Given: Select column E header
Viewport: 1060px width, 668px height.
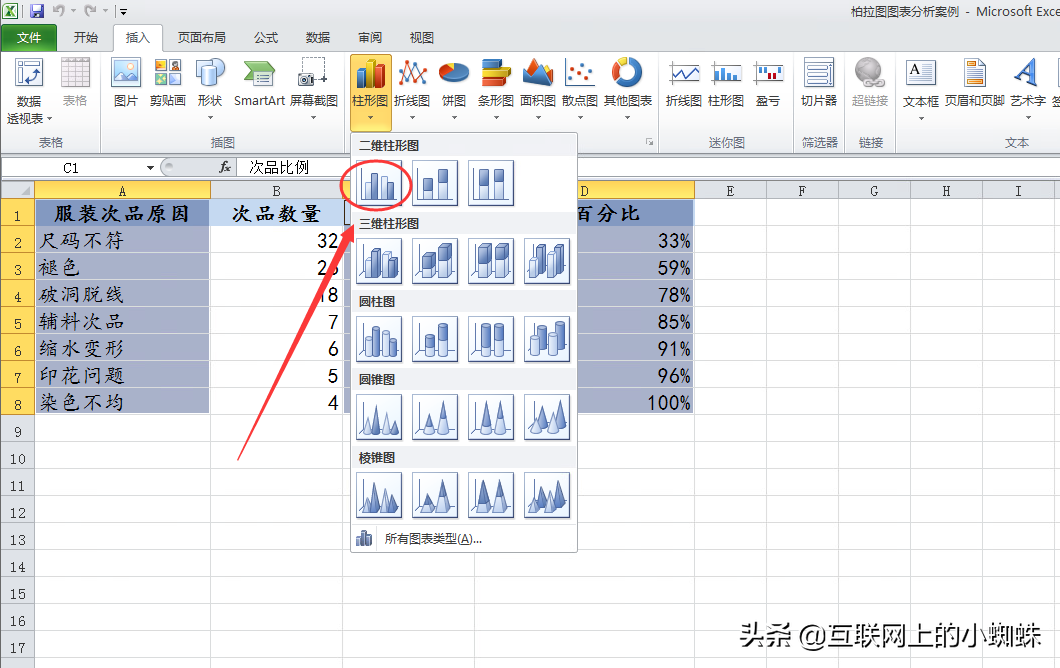Looking at the screenshot, I should click(730, 191).
